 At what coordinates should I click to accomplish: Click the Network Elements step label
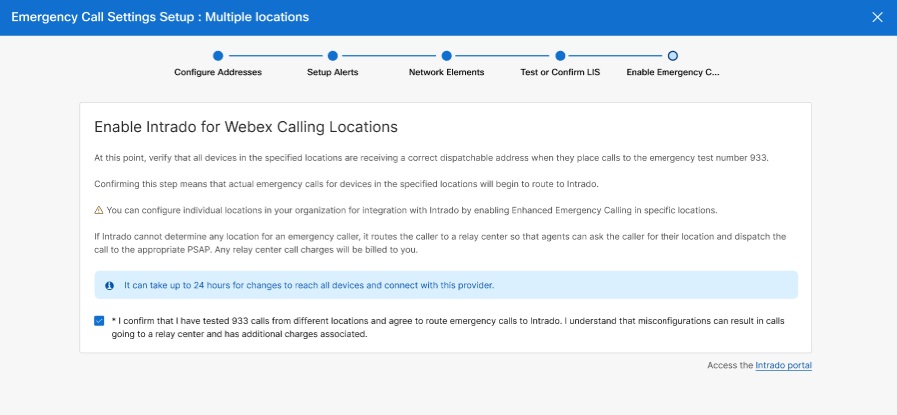click(447, 73)
